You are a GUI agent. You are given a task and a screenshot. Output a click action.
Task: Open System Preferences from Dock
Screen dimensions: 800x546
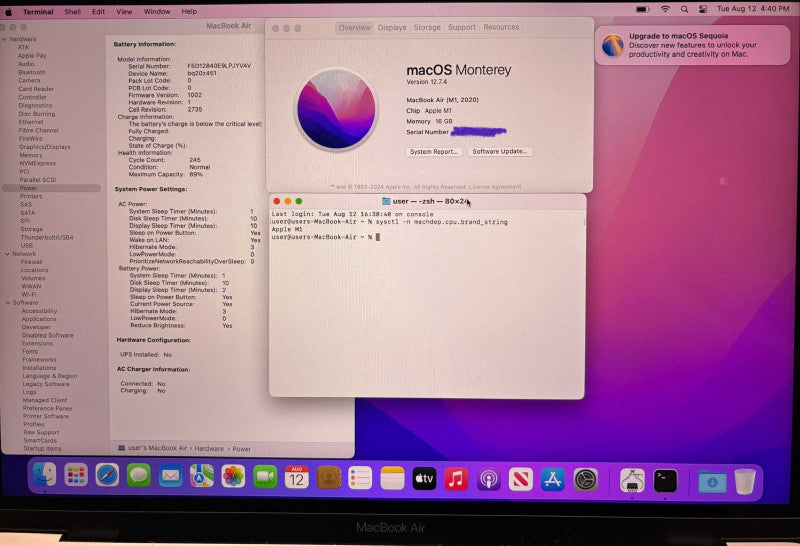[585, 480]
